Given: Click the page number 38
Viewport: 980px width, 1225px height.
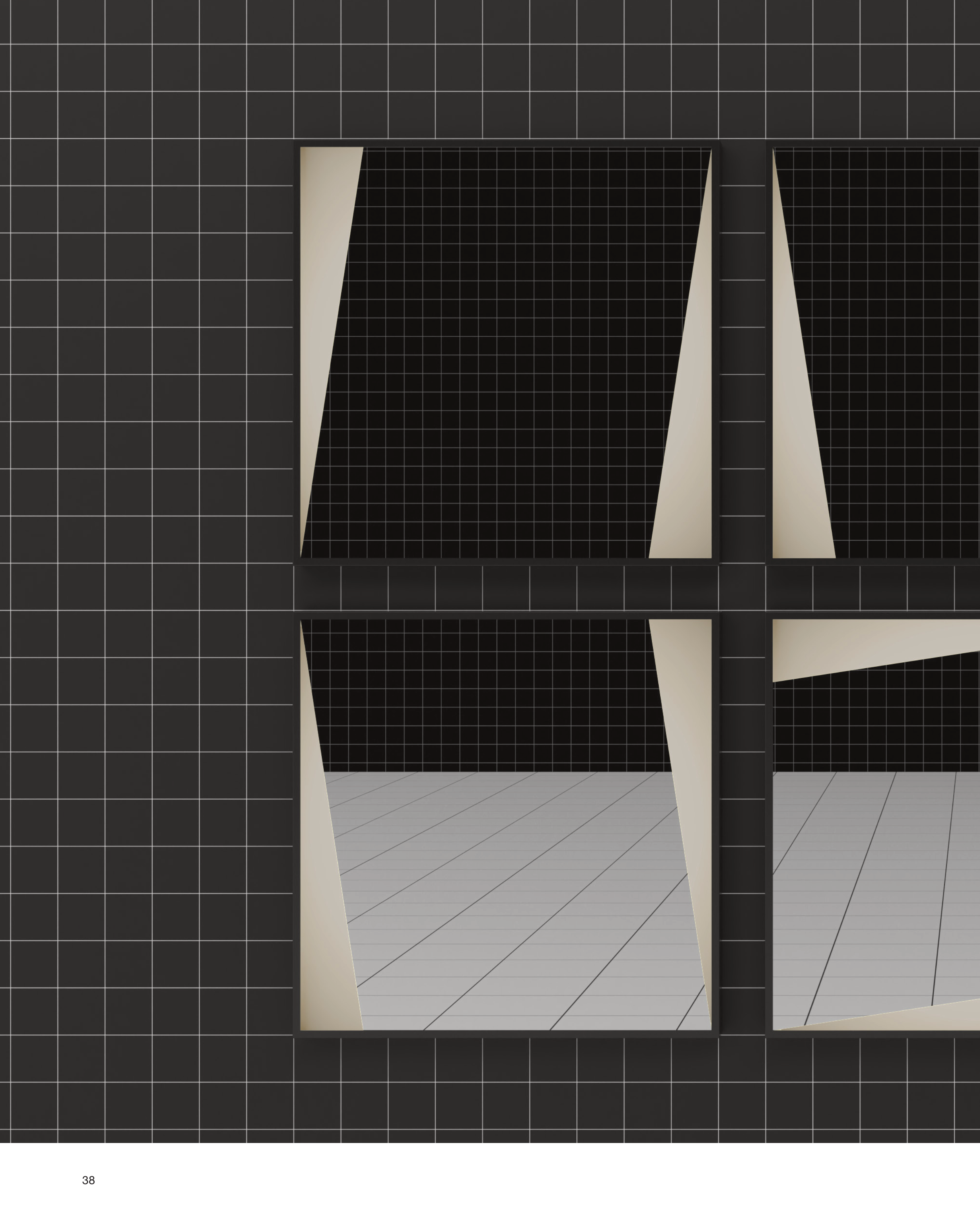Looking at the screenshot, I should tap(89, 1180).
